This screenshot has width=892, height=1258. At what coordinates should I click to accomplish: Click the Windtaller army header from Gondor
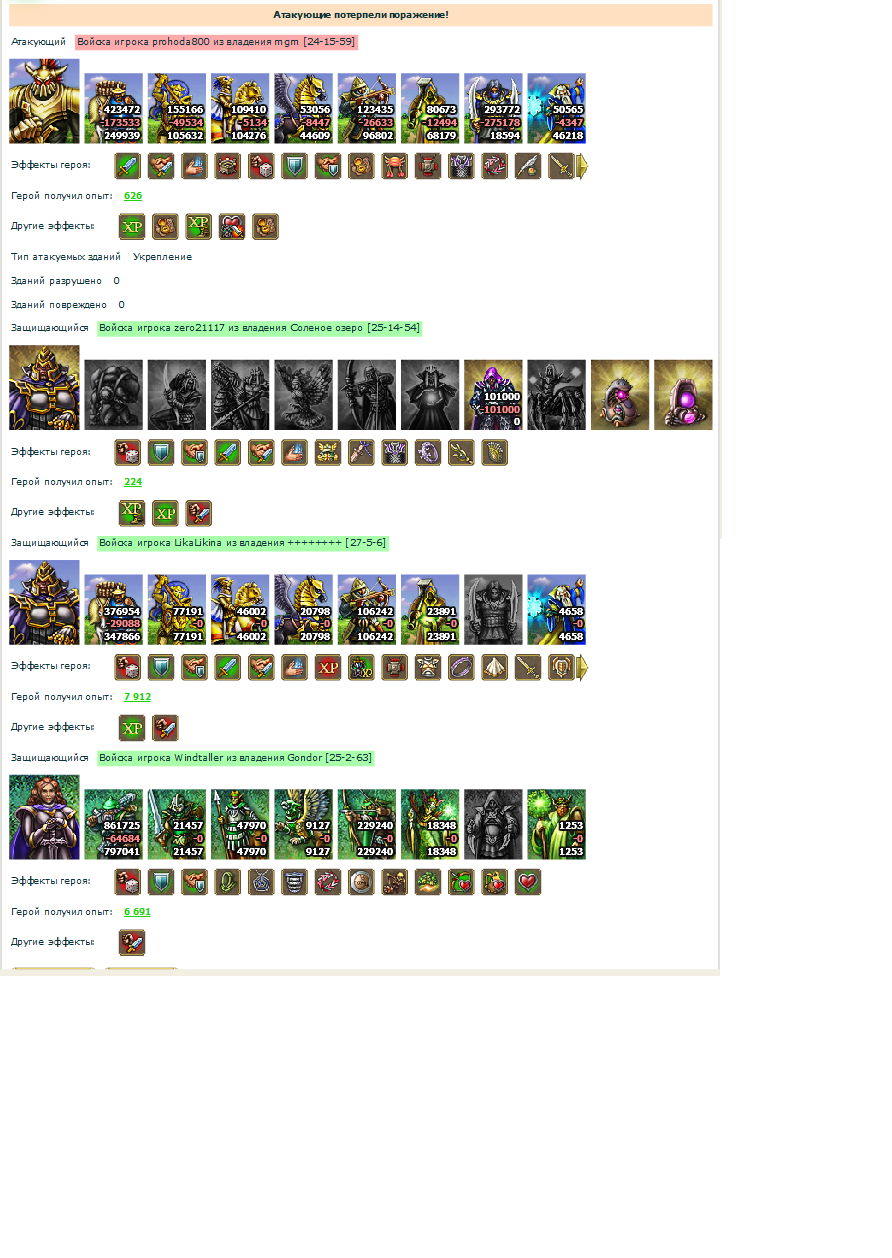tap(236, 758)
